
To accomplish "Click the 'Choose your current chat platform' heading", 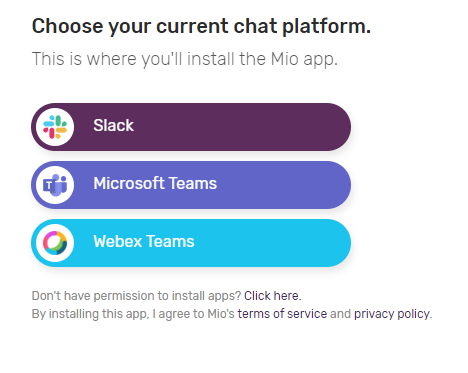I will pos(201,27).
